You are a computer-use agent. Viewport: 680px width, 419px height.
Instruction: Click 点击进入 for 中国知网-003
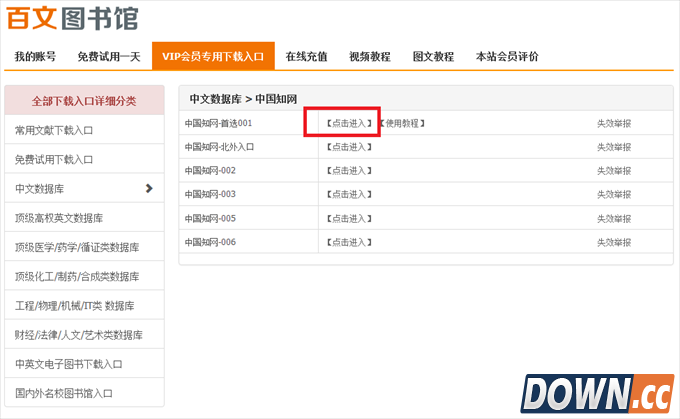pyautogui.click(x=349, y=194)
